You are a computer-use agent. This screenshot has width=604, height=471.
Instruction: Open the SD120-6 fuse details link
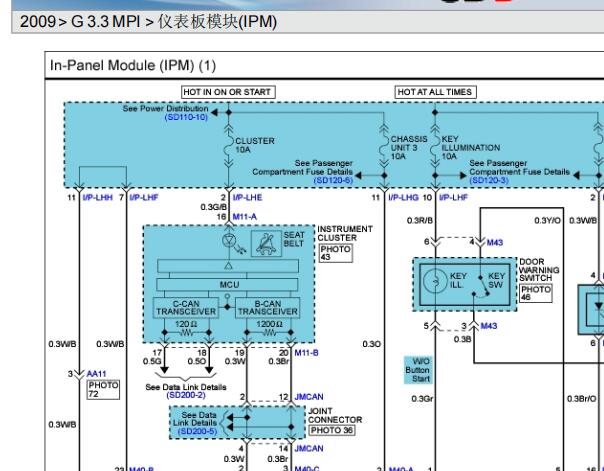(333, 180)
